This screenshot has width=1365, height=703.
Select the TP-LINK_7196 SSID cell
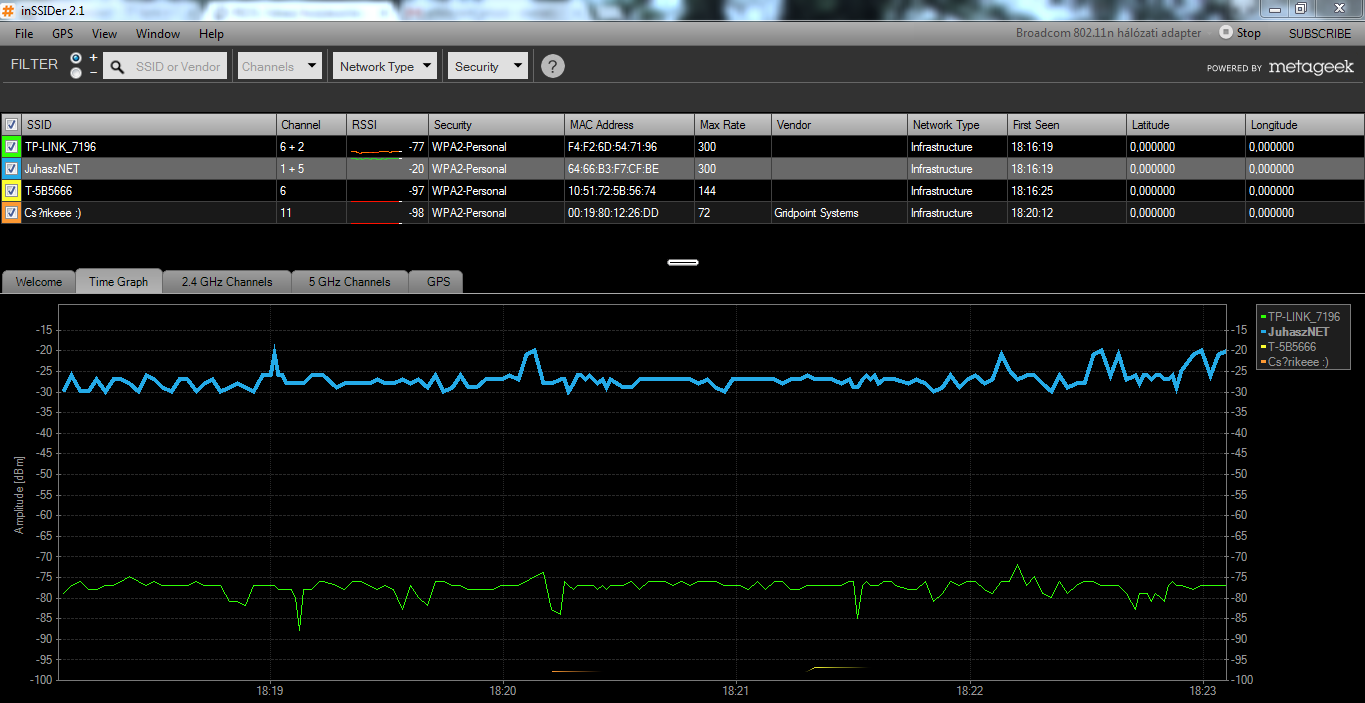(149, 147)
